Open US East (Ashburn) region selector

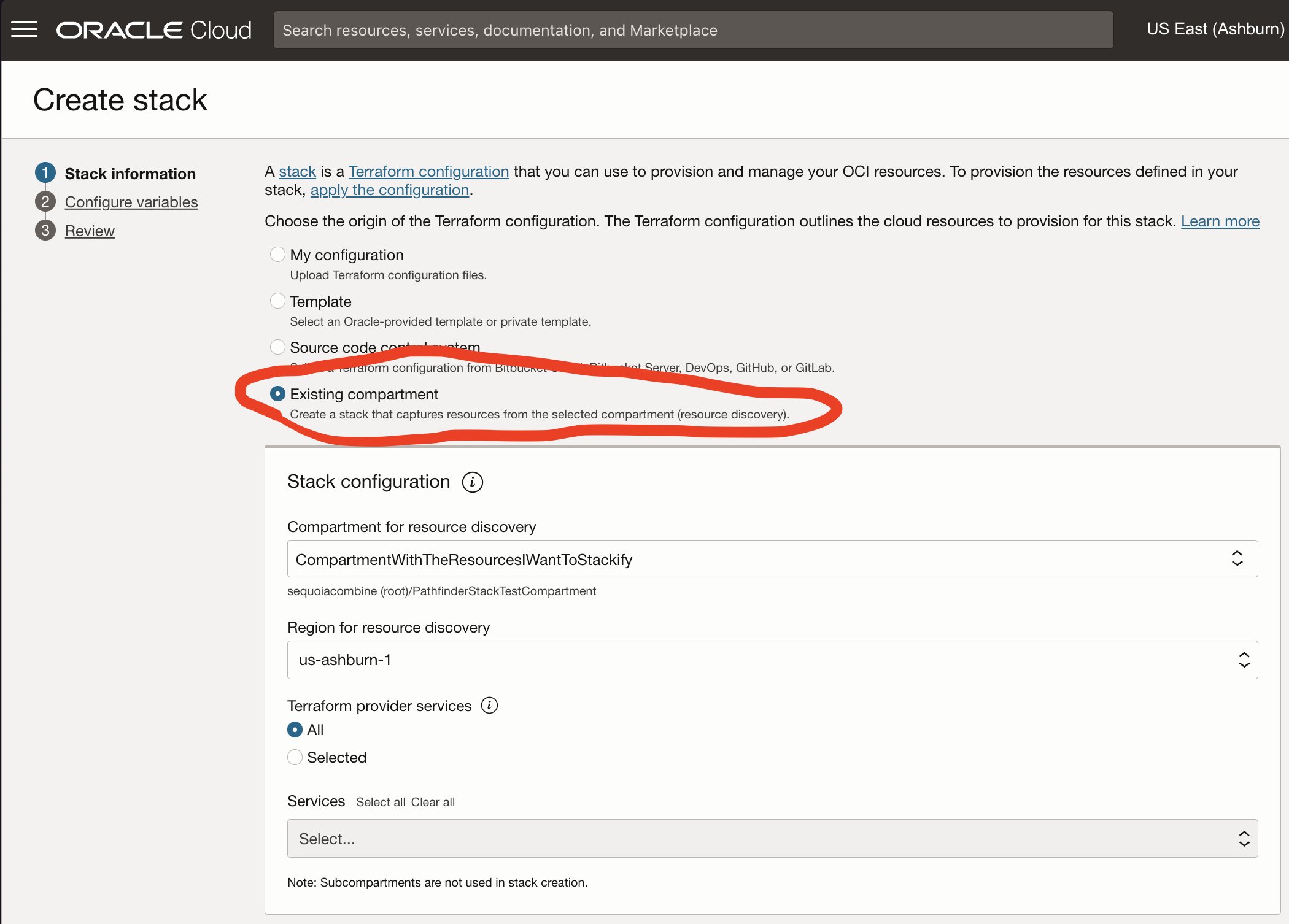(1215, 29)
